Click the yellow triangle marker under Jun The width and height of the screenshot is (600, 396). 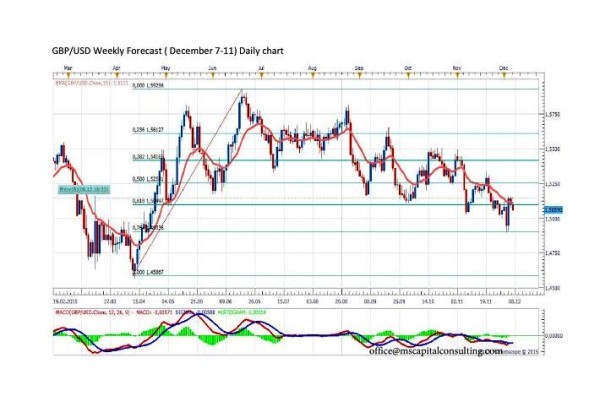pyautogui.click(x=212, y=76)
